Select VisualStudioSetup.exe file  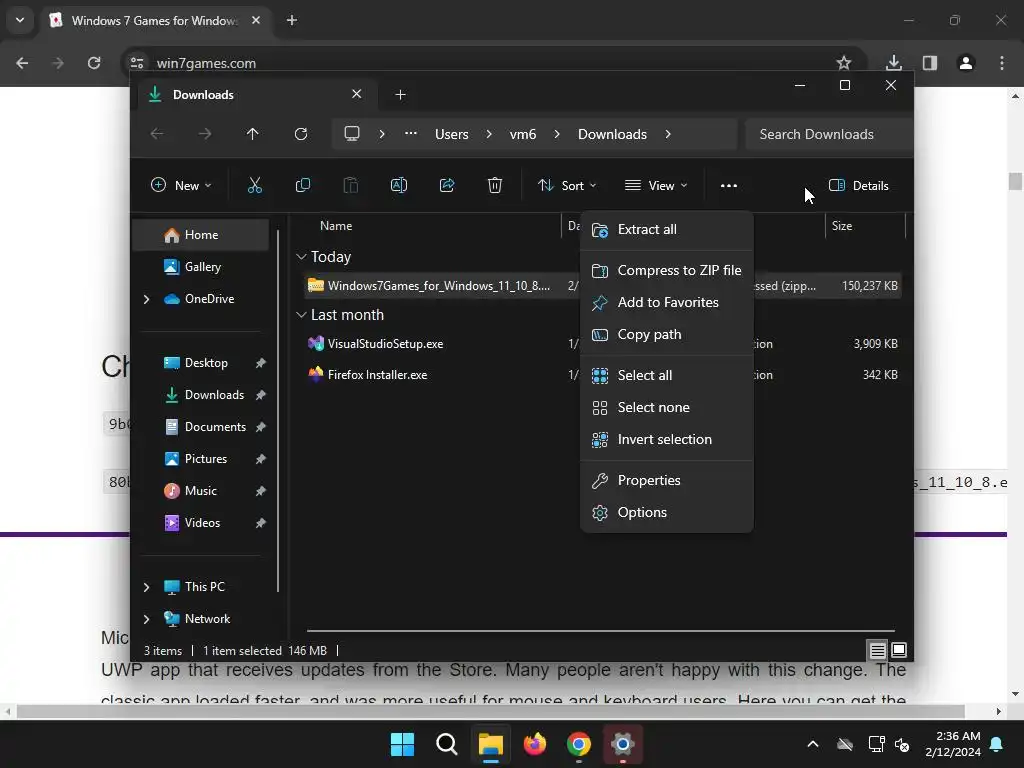pos(385,344)
